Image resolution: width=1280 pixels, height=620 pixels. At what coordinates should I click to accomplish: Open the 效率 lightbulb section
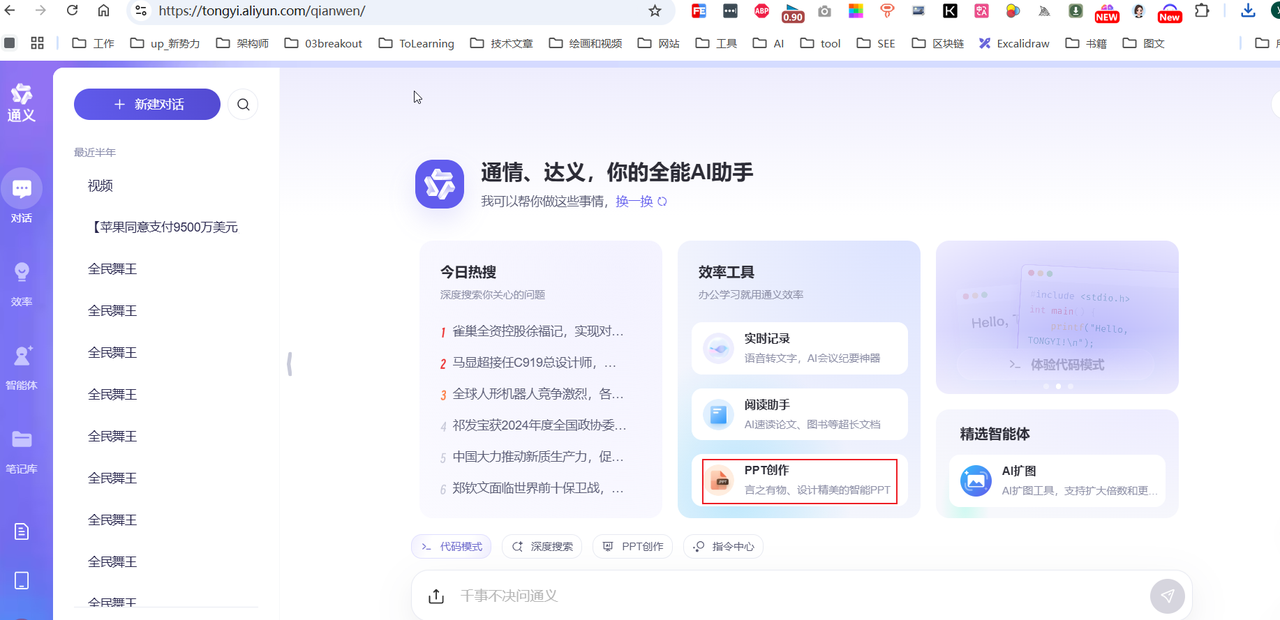pyautogui.click(x=21, y=283)
